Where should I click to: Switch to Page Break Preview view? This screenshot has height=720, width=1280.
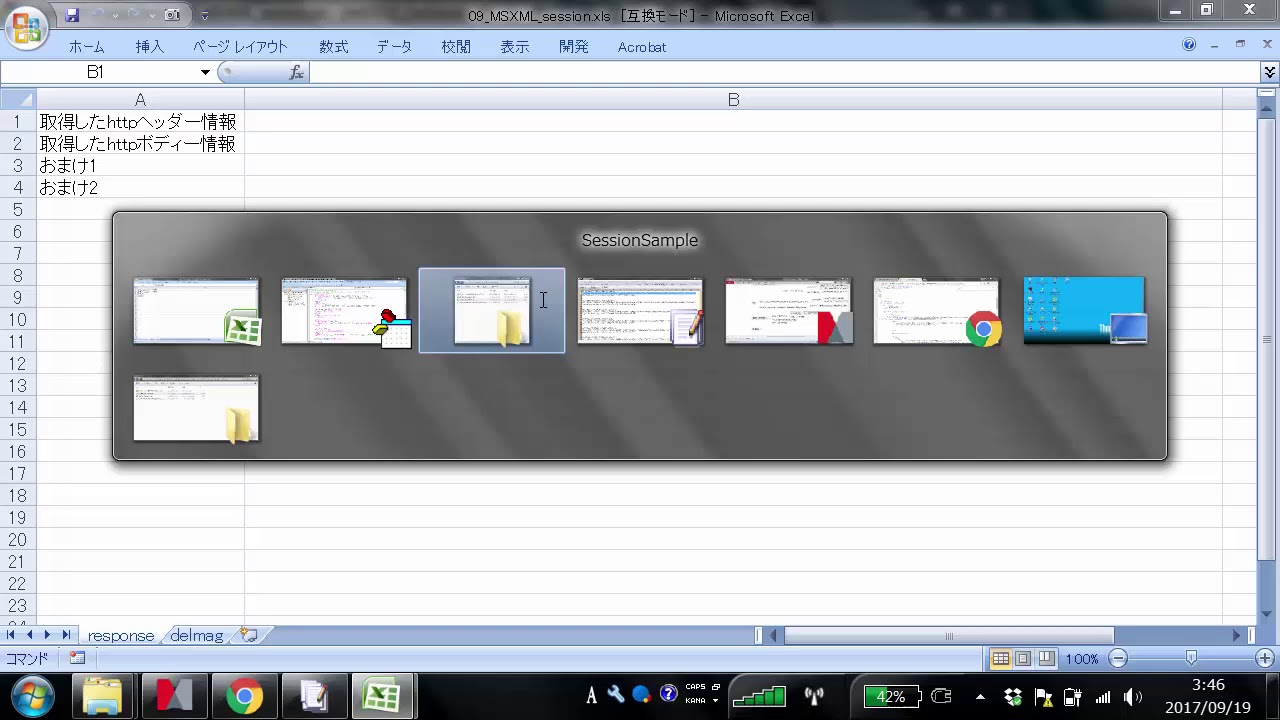tap(1046, 658)
